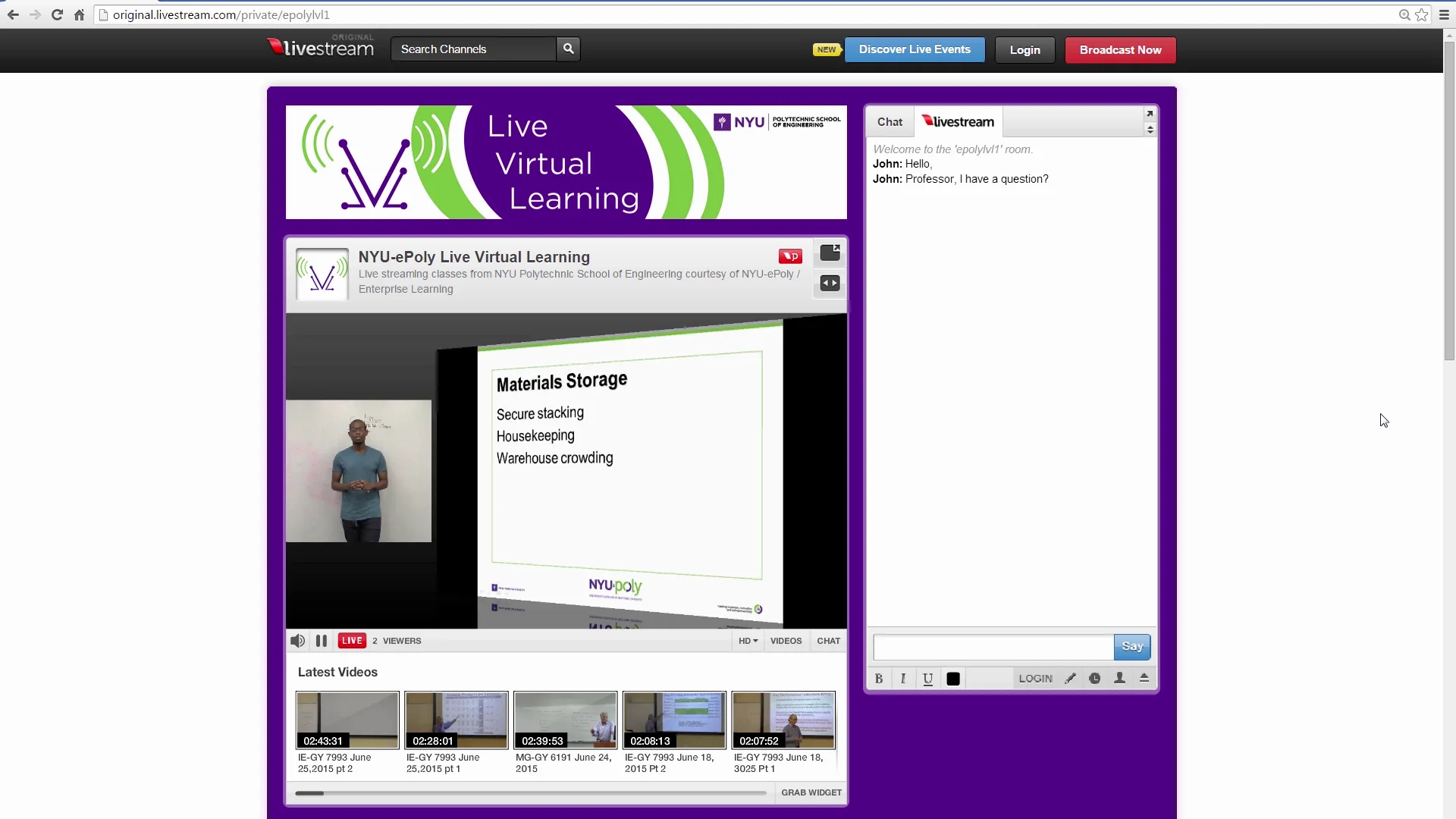Click the browser address bar URL
This screenshot has height=819, width=1456.
click(x=221, y=14)
